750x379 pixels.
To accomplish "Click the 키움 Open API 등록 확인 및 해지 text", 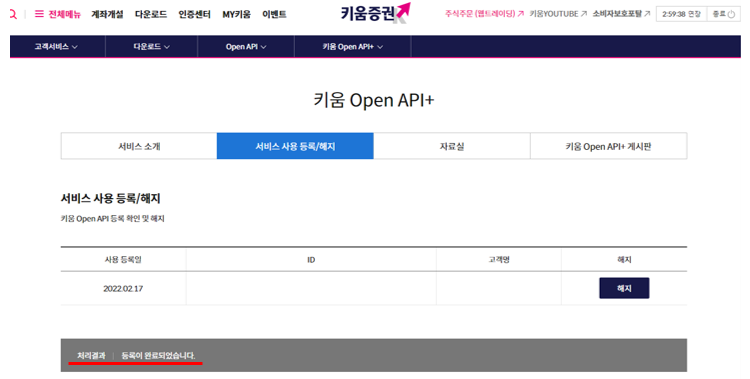I will (x=112, y=218).
